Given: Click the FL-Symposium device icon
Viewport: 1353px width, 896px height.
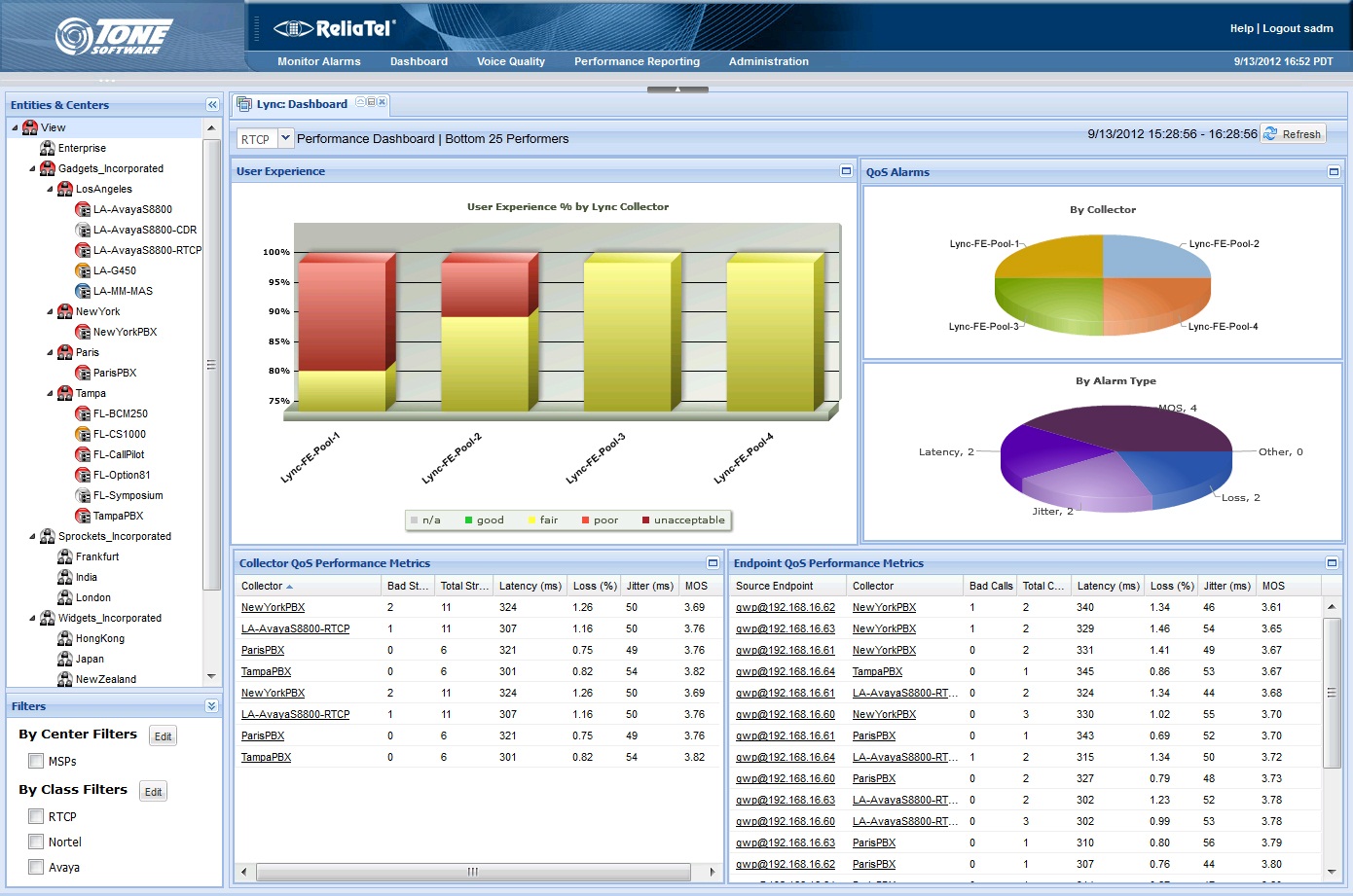Looking at the screenshot, I should [x=83, y=495].
